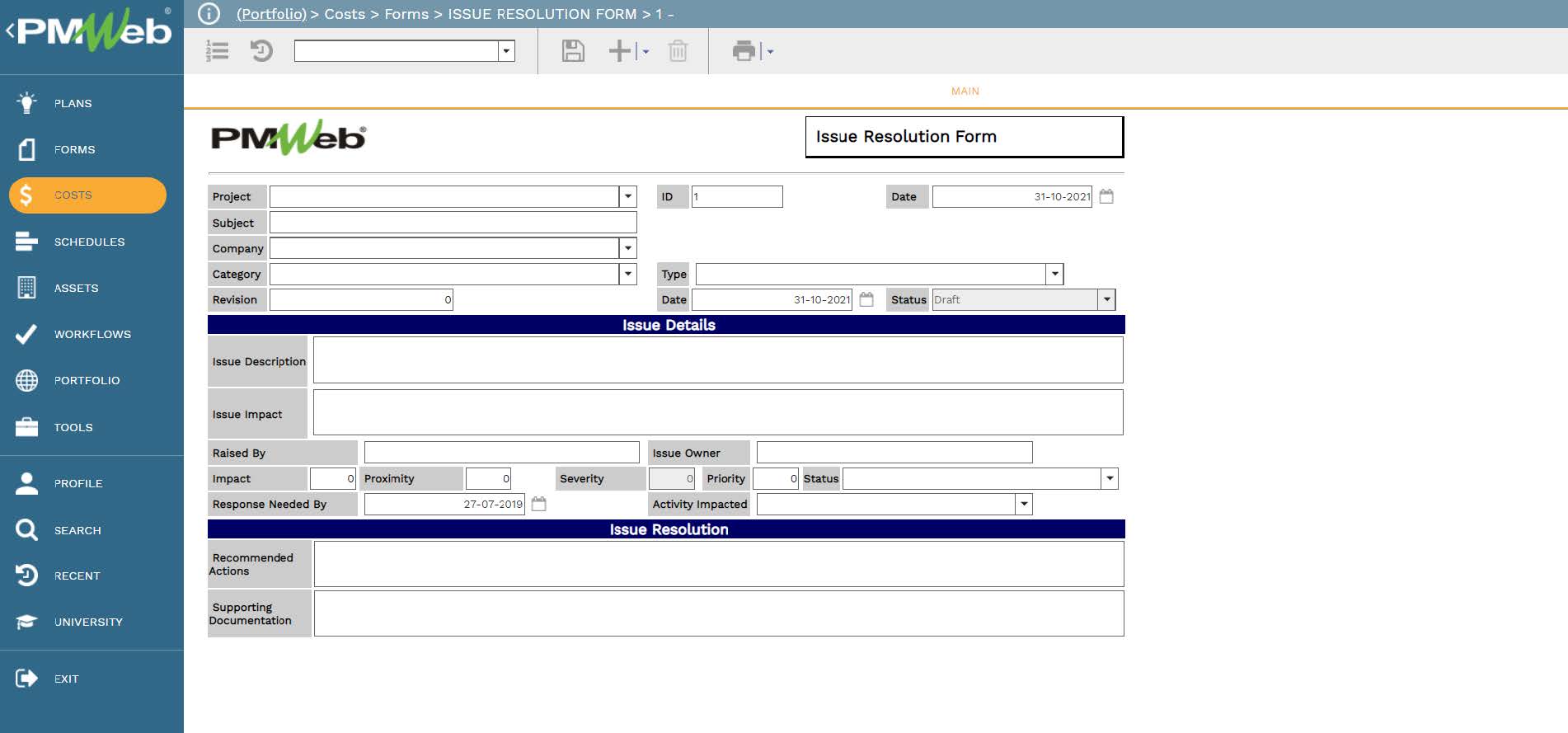This screenshot has height=733, width=1568.
Task: Click the (Portfolio) breadcrumb link
Action: 271,14
